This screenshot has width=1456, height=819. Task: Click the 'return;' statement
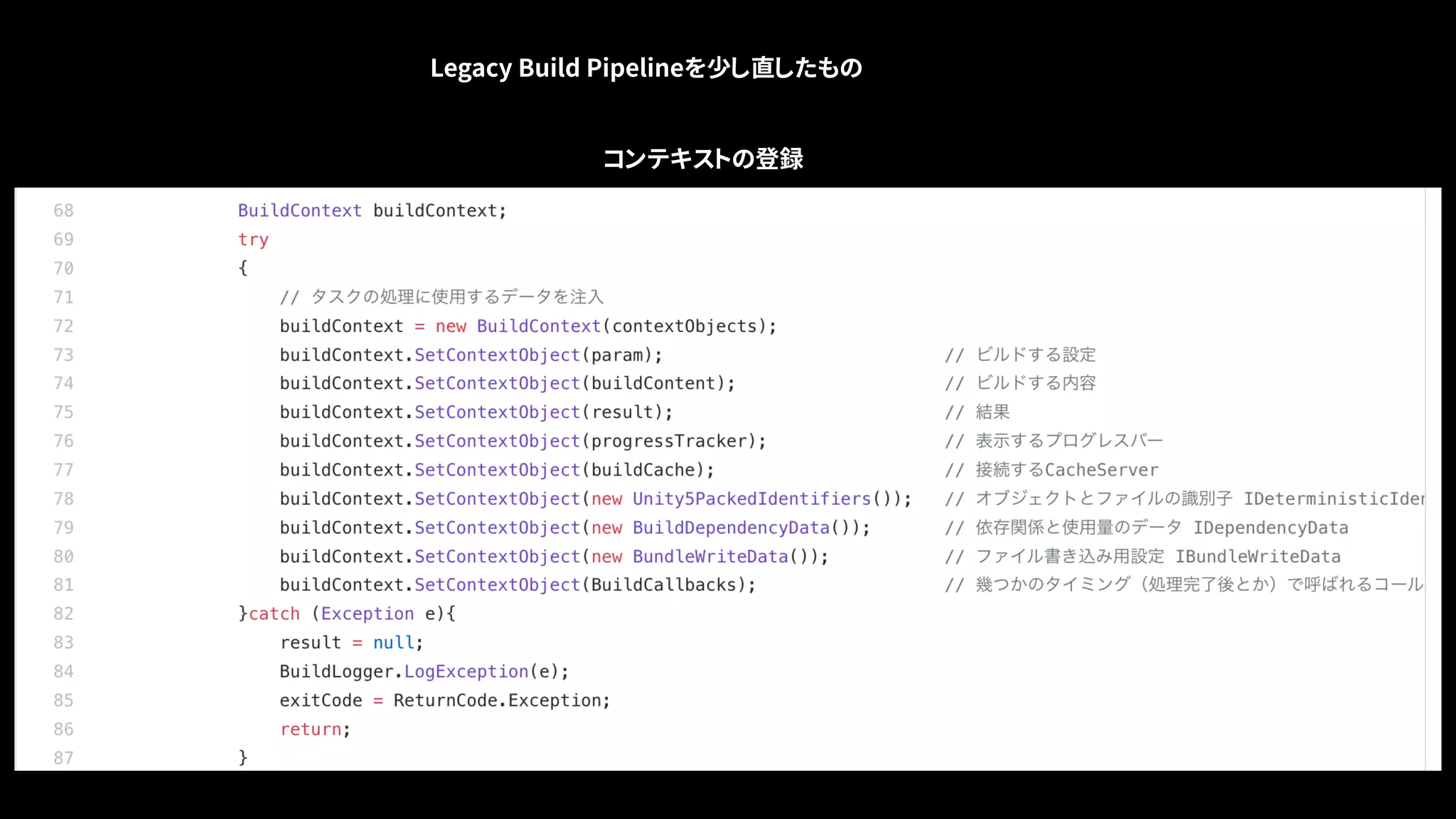point(316,729)
